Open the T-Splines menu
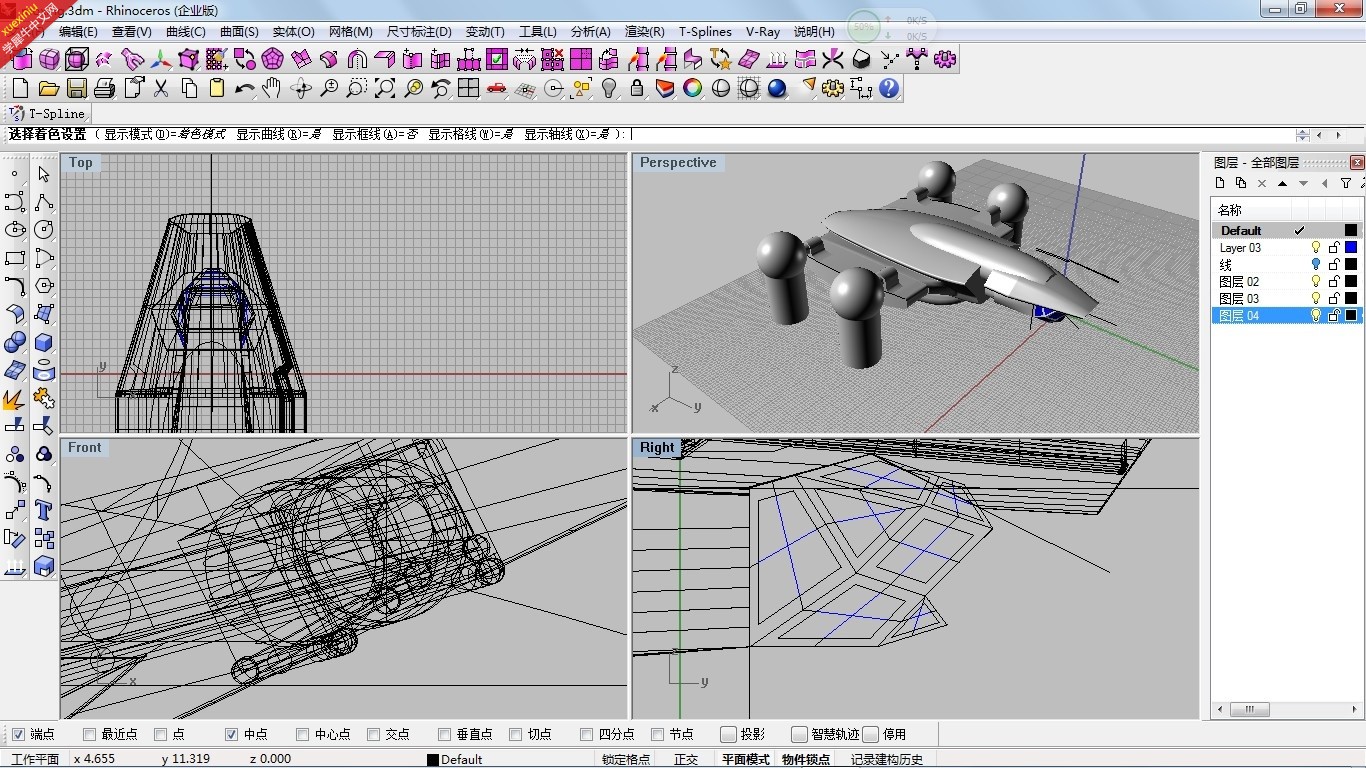Image resolution: width=1366 pixels, height=768 pixels. 705,32
